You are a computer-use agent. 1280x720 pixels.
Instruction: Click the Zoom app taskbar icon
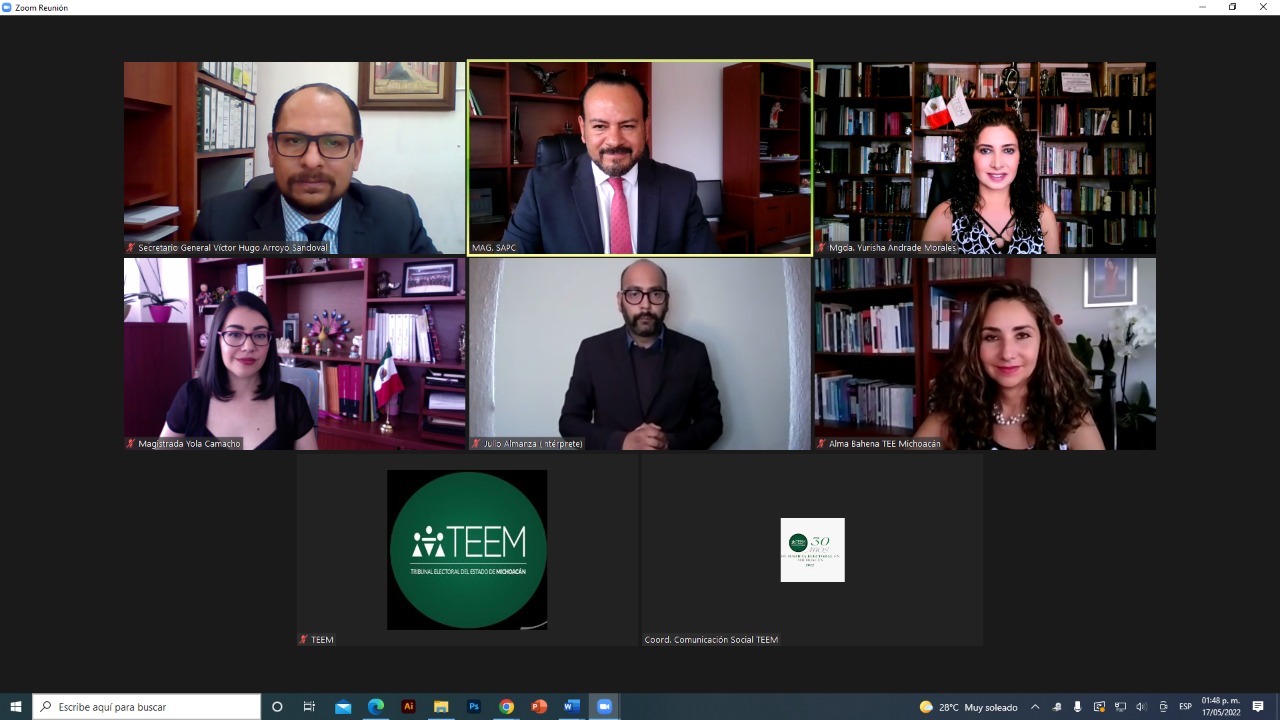(604, 707)
